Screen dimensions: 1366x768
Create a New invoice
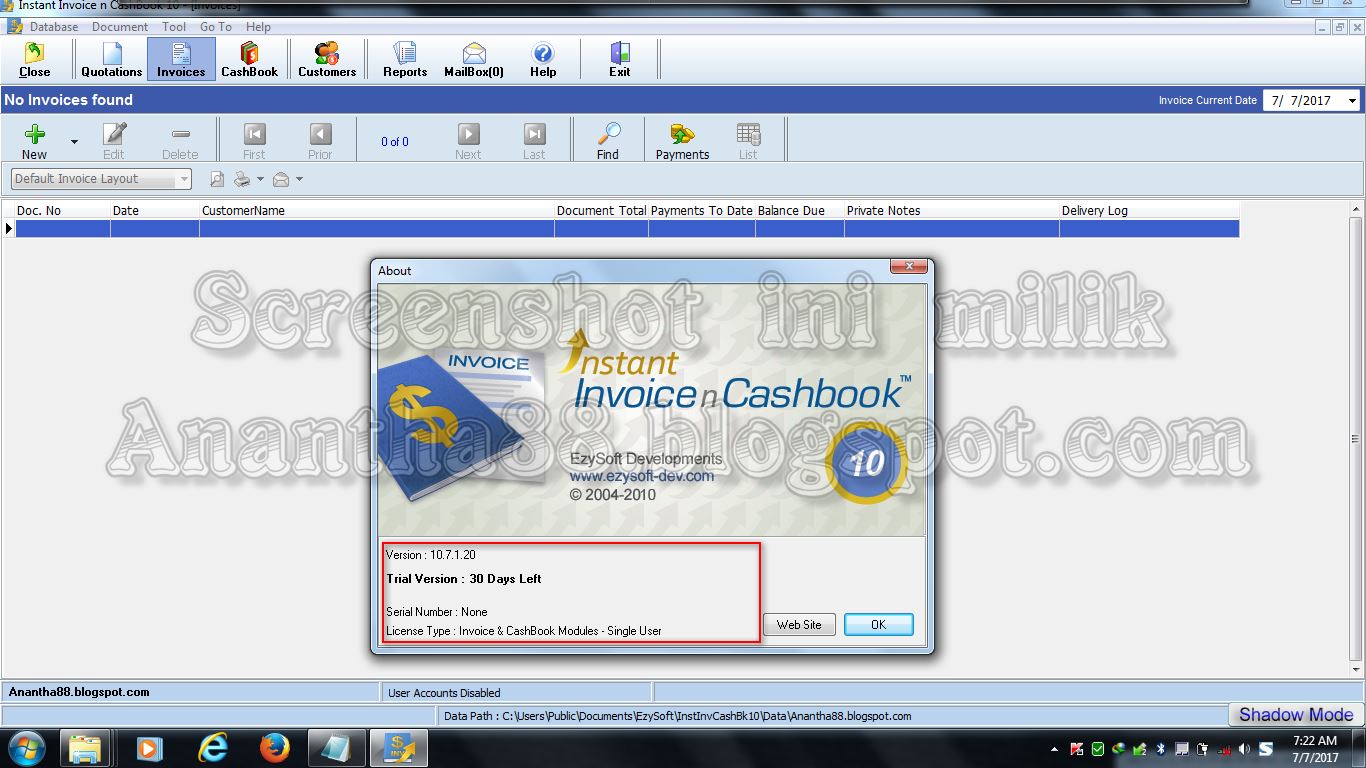point(35,141)
